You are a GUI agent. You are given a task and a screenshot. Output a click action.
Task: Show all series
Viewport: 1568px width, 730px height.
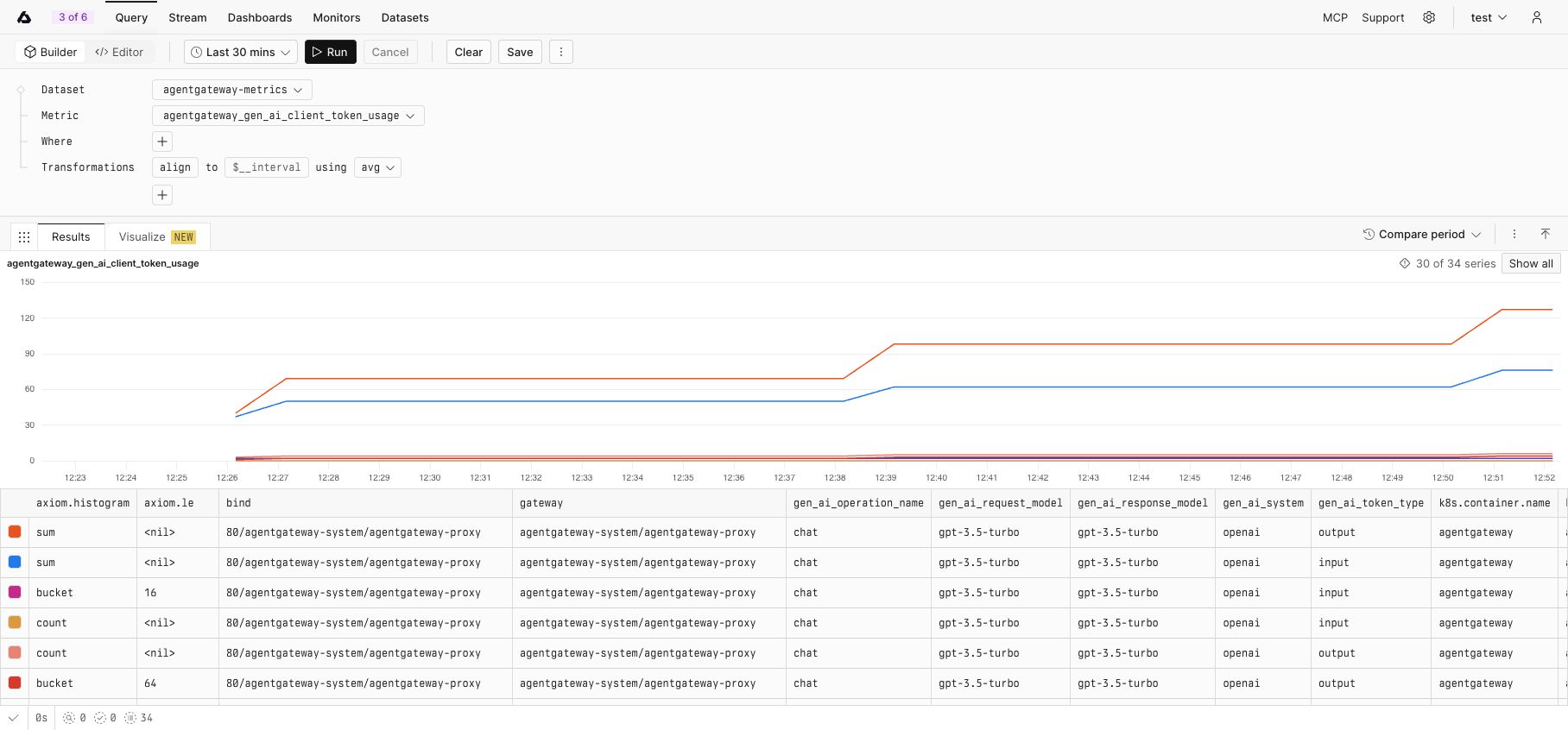(x=1531, y=264)
